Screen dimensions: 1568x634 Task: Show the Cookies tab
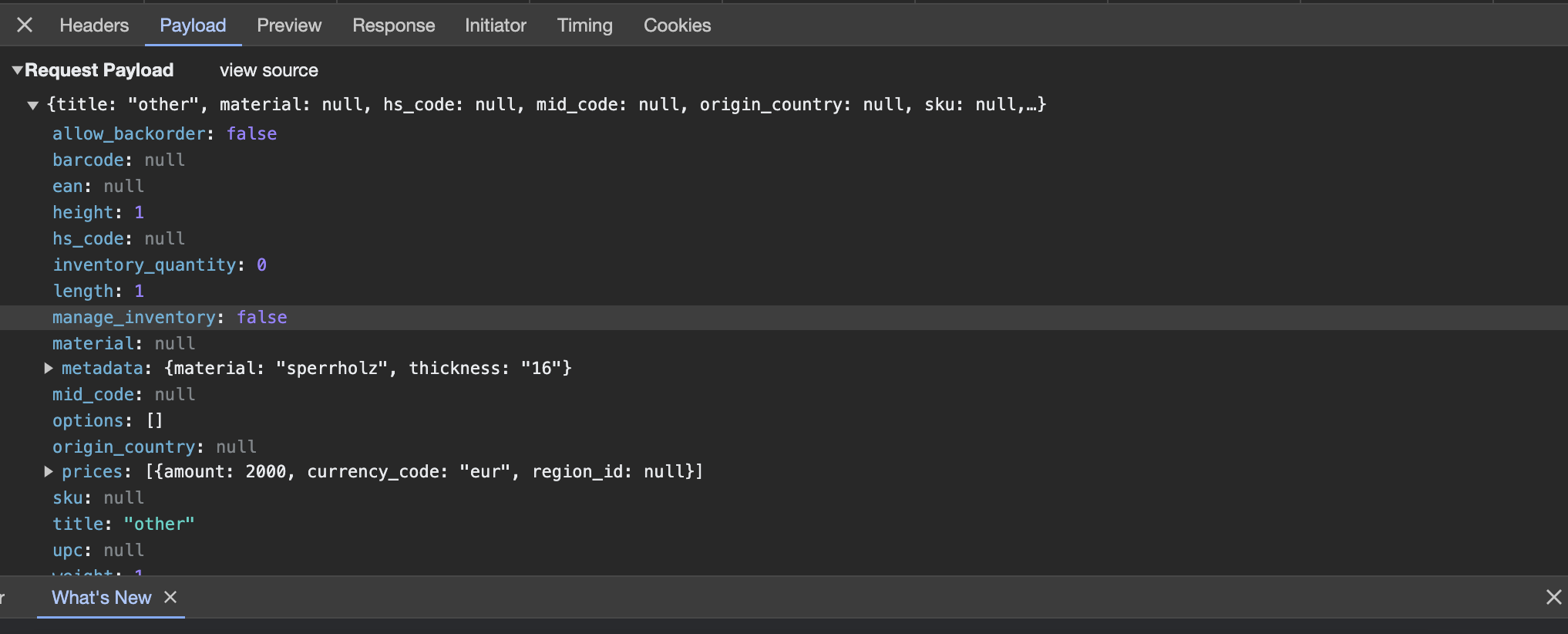(x=677, y=25)
